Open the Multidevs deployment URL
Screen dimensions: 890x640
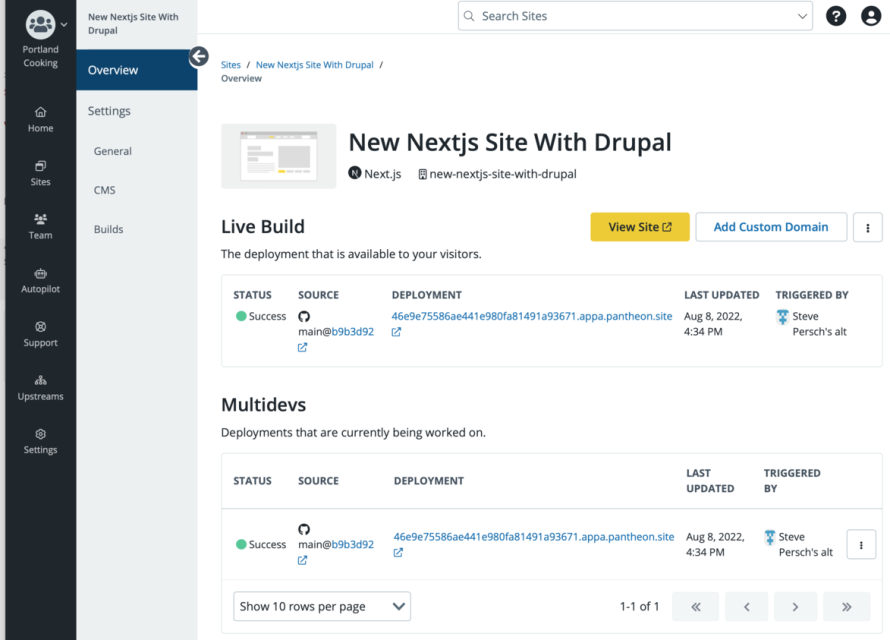(534, 537)
